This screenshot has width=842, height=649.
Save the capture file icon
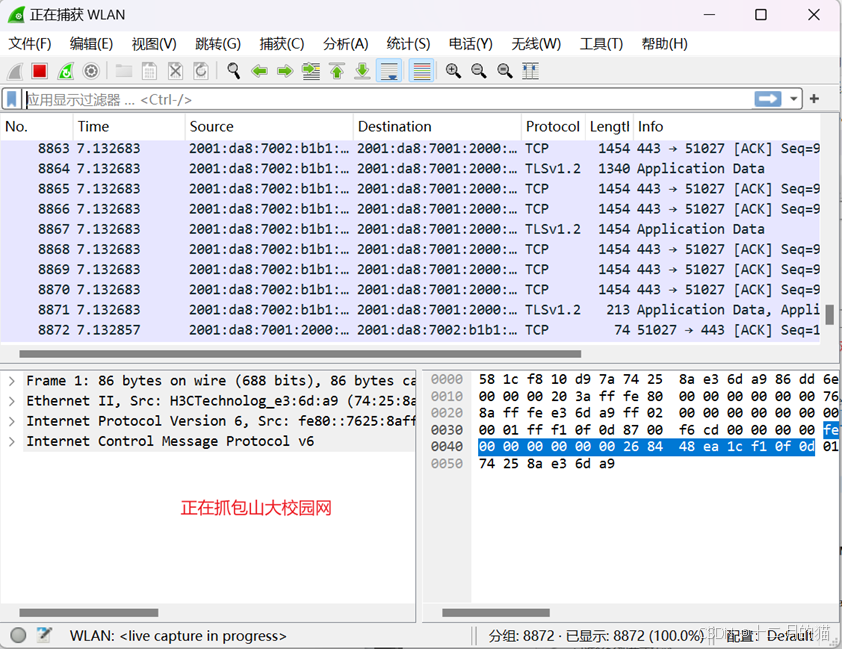click(x=149, y=71)
